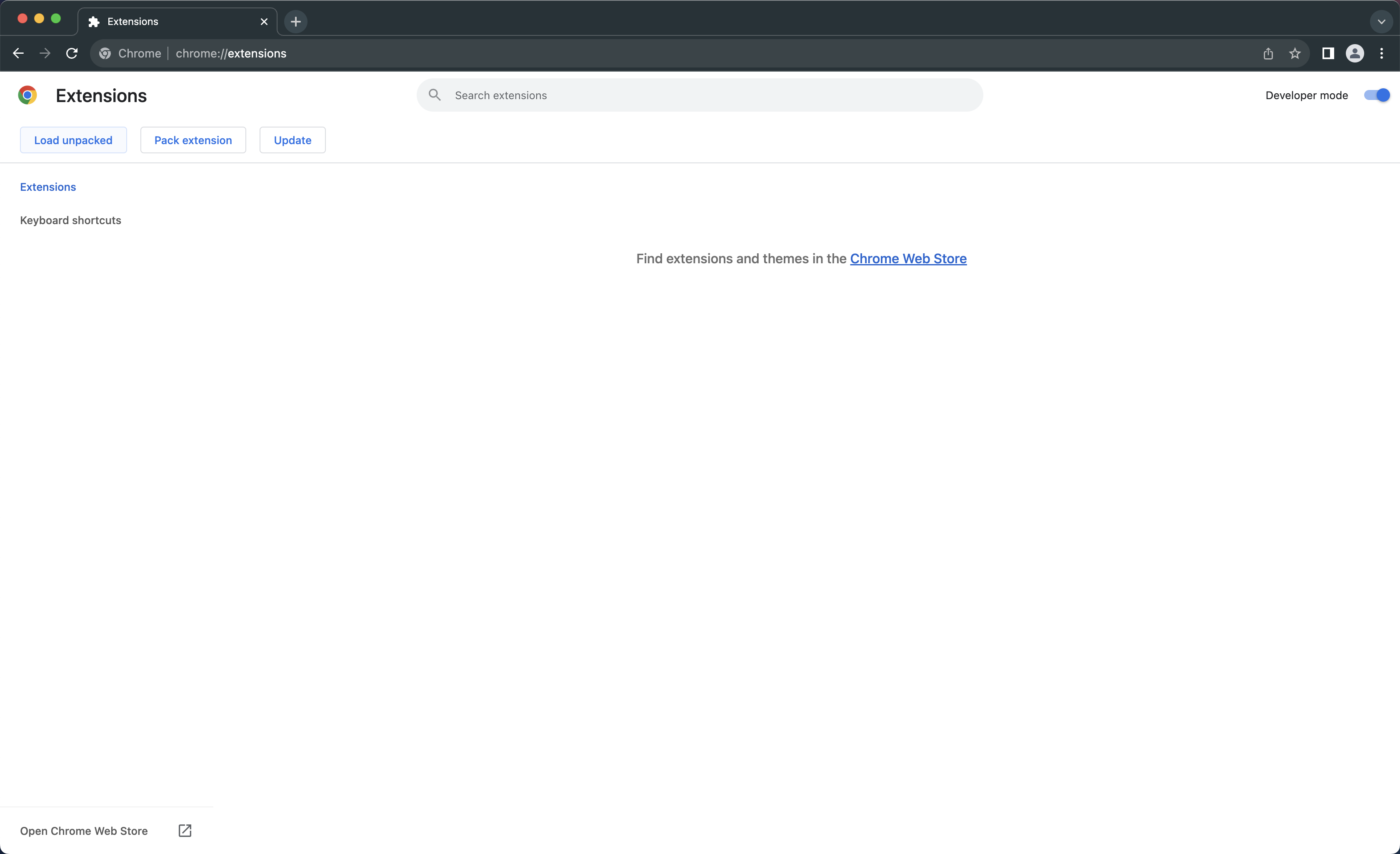Open the side panel icon
Screen dimensions: 1400x854
pos(1327,53)
